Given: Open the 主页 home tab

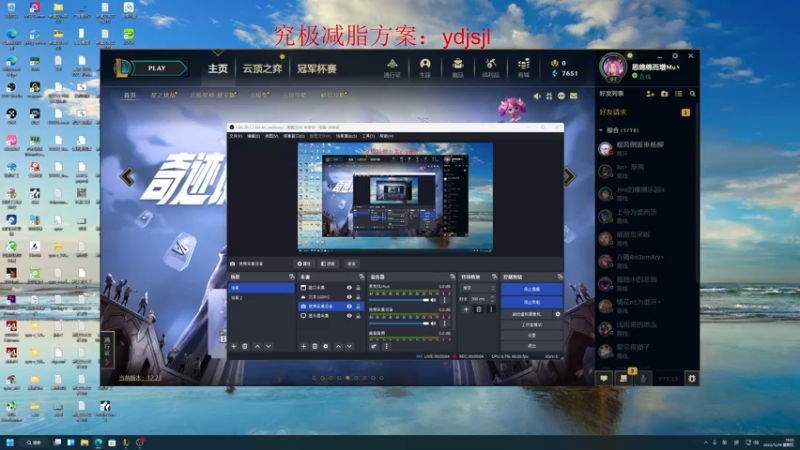Looking at the screenshot, I should coord(217,68).
